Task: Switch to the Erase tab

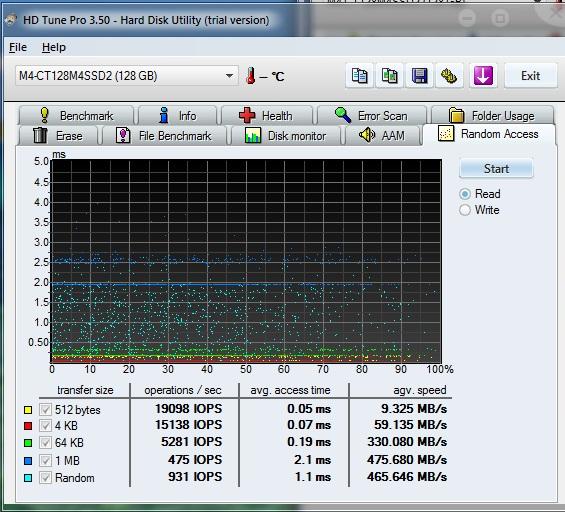Action: pos(58,135)
